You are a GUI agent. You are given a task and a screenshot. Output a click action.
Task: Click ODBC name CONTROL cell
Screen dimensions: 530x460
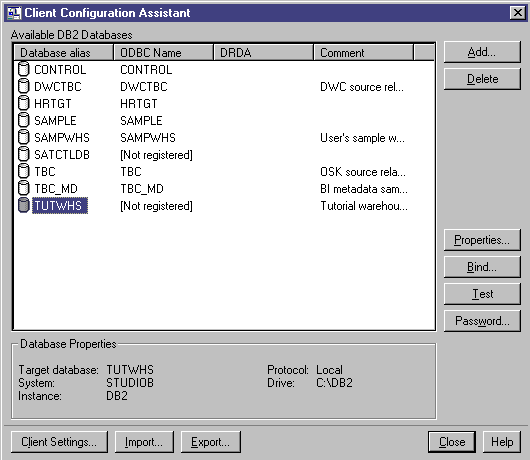click(x=146, y=70)
